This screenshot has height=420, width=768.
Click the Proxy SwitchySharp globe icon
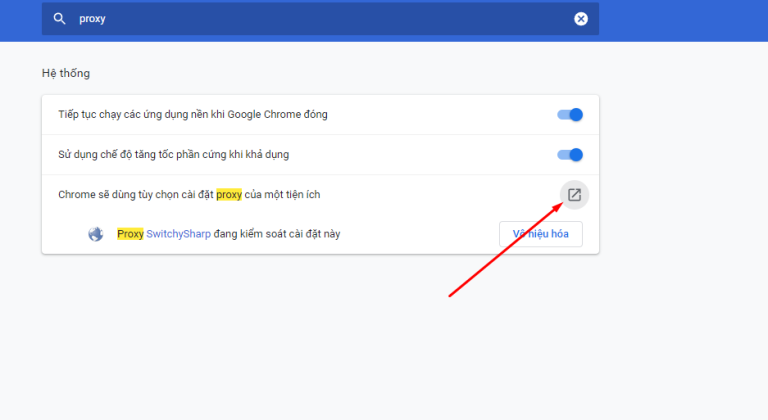[96, 235]
